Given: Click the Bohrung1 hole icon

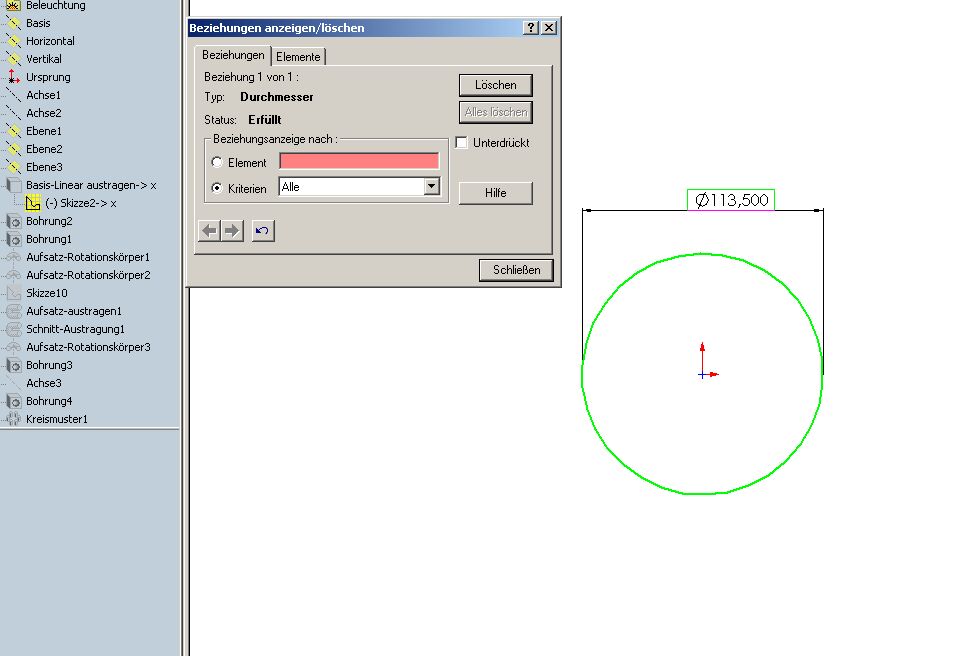Looking at the screenshot, I should click(13, 239).
